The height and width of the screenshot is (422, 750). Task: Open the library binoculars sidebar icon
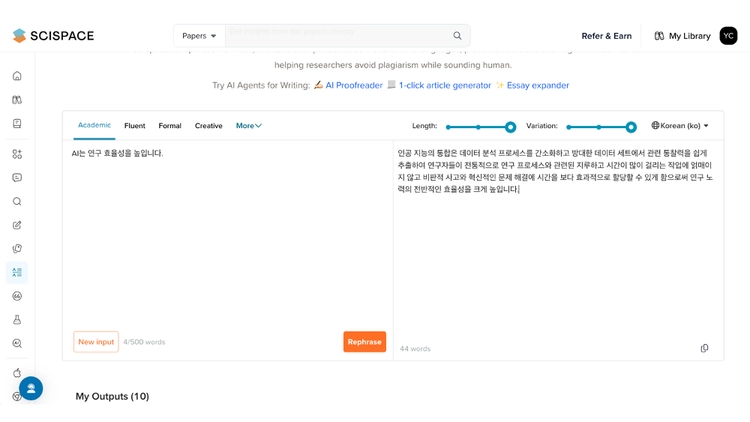(17, 100)
